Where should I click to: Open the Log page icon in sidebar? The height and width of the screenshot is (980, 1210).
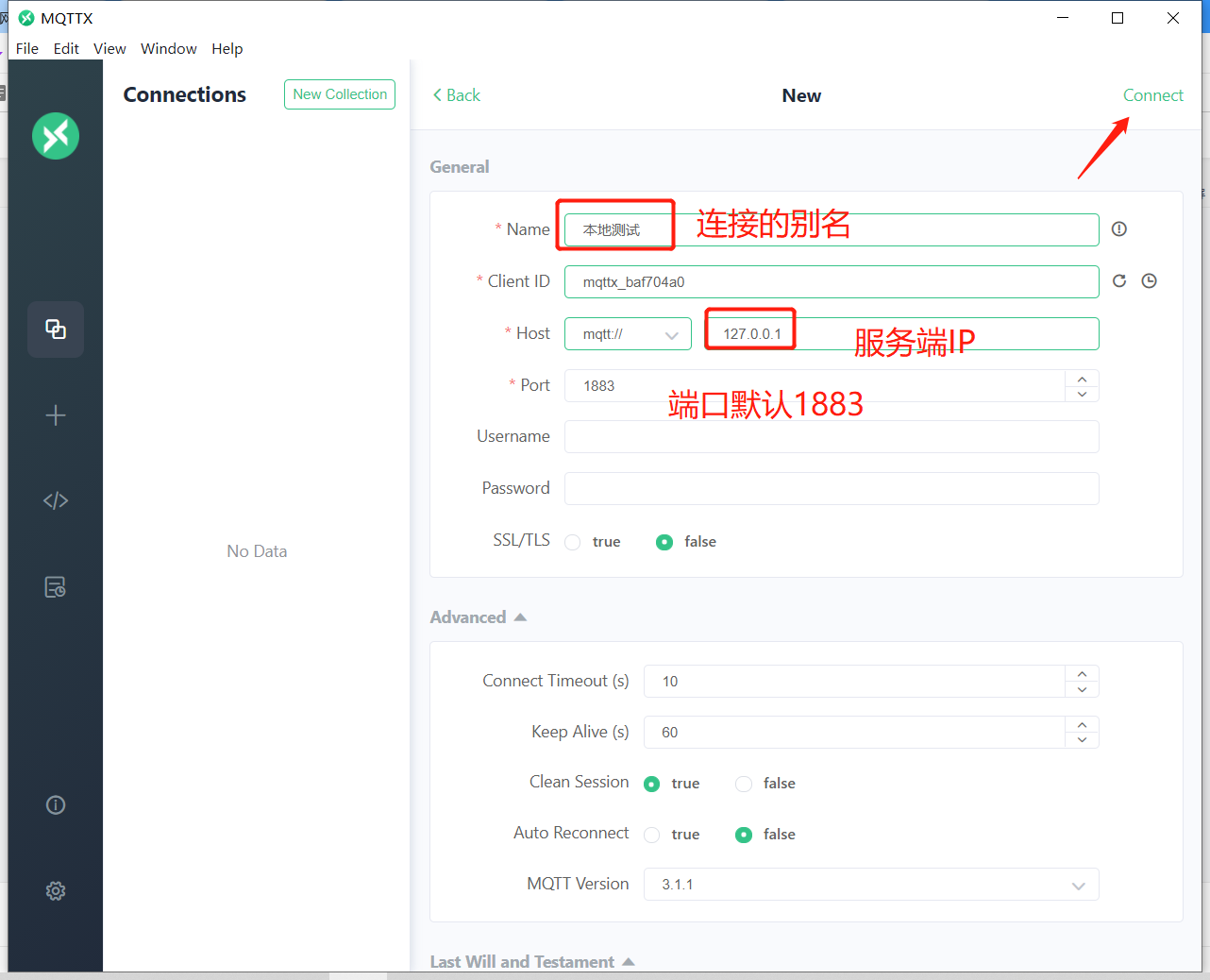coord(56,587)
